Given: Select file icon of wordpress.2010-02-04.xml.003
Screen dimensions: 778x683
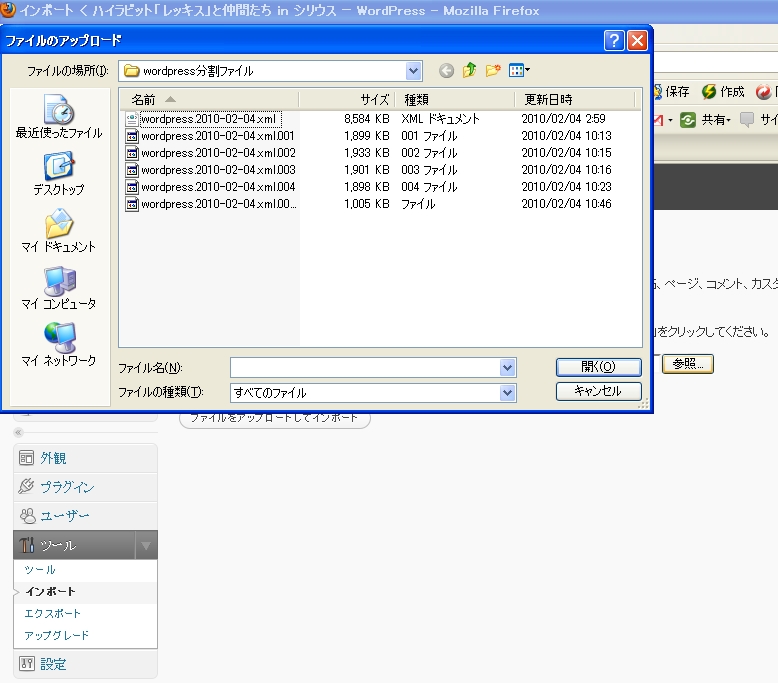Looking at the screenshot, I should point(131,170).
